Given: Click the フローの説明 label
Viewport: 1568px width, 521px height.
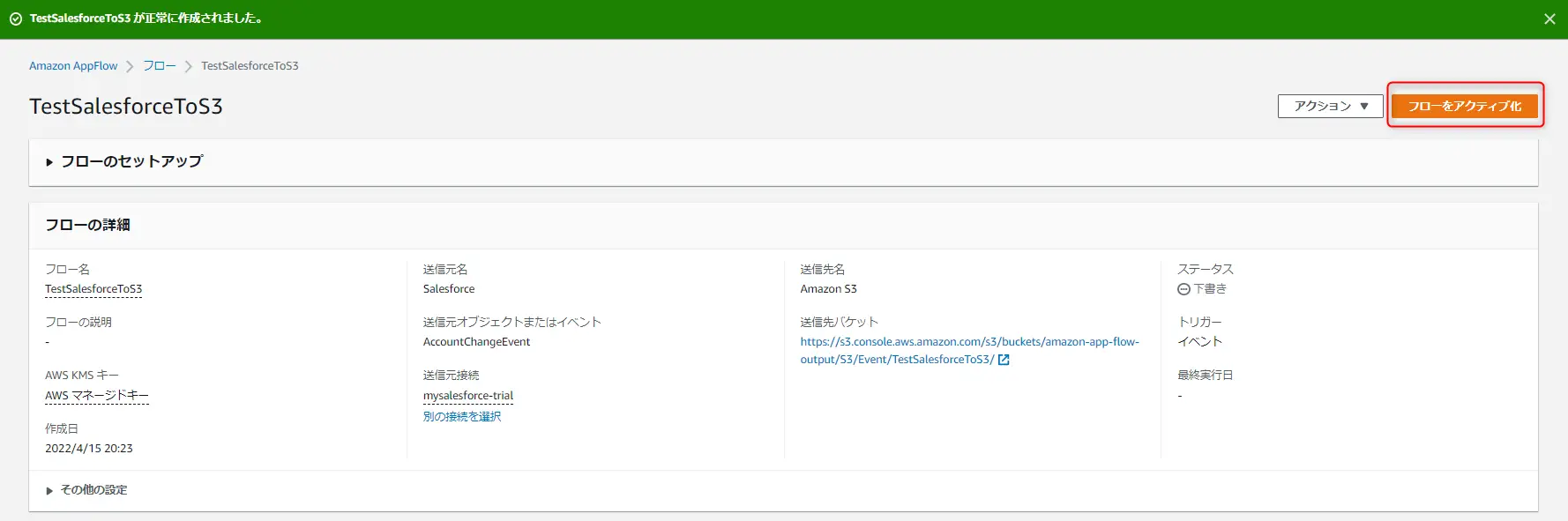Looking at the screenshot, I should (x=78, y=323).
